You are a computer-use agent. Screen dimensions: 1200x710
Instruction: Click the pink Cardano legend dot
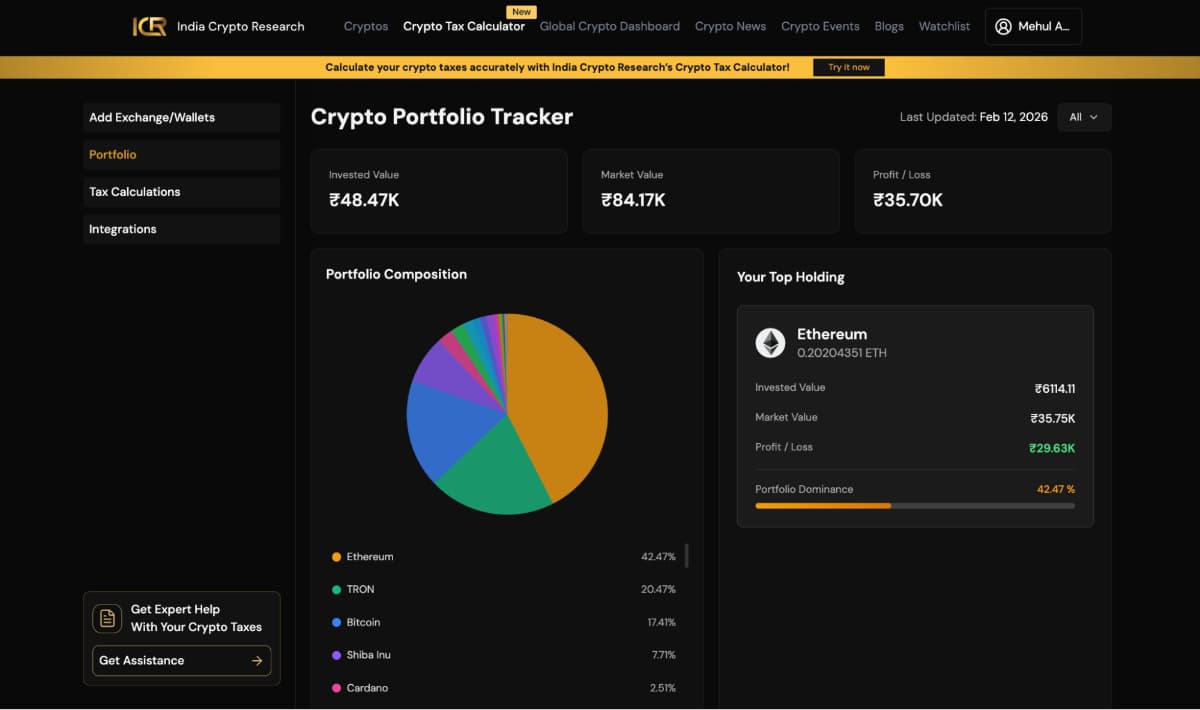336,689
